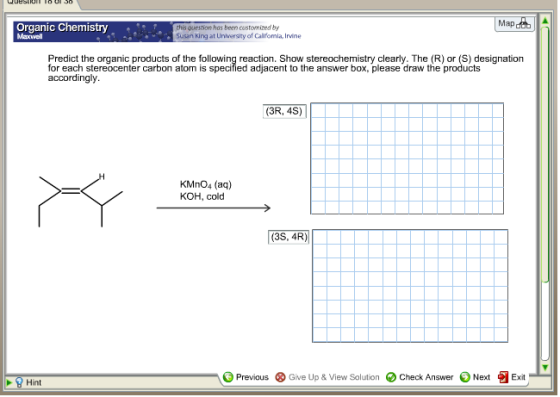Go to the Next question
The height and width of the screenshot is (397, 560).
(x=481, y=377)
